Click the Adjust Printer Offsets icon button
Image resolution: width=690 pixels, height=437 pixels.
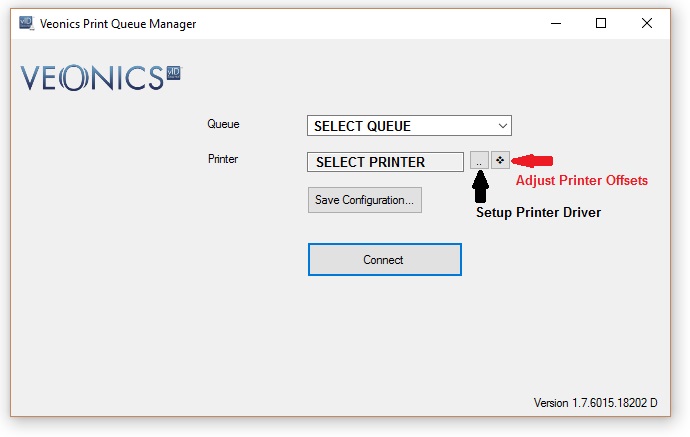501,160
